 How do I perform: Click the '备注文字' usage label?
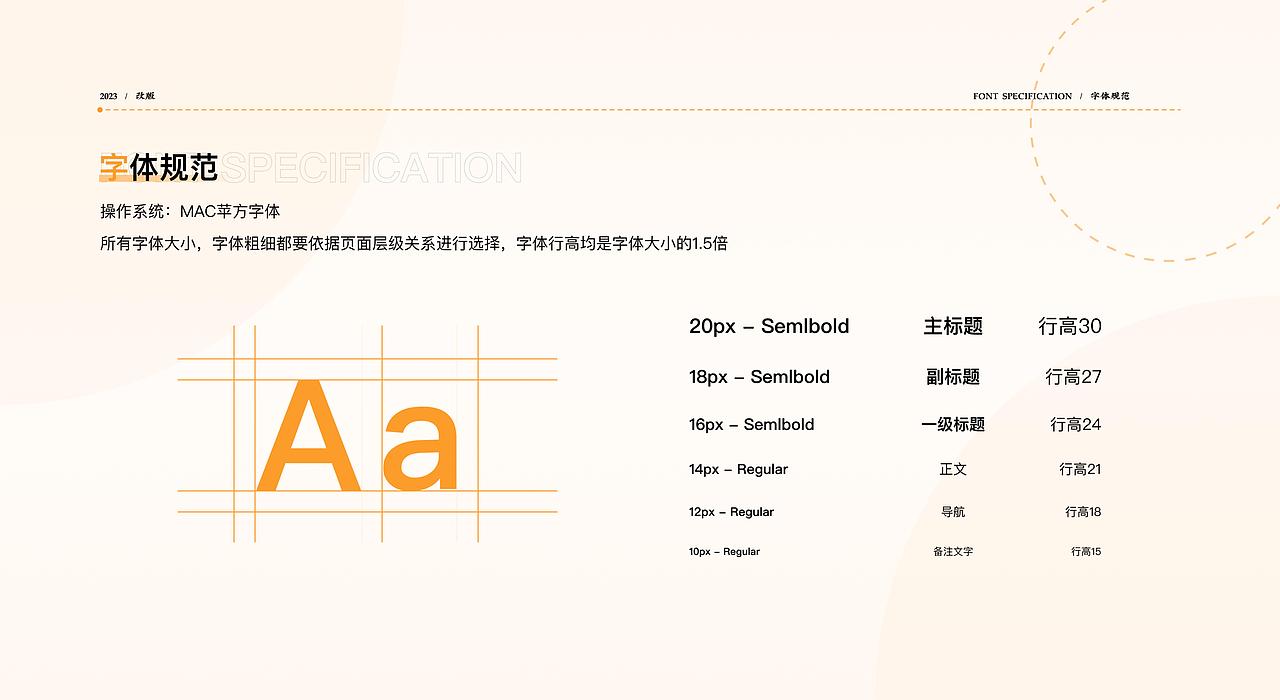[953, 552]
